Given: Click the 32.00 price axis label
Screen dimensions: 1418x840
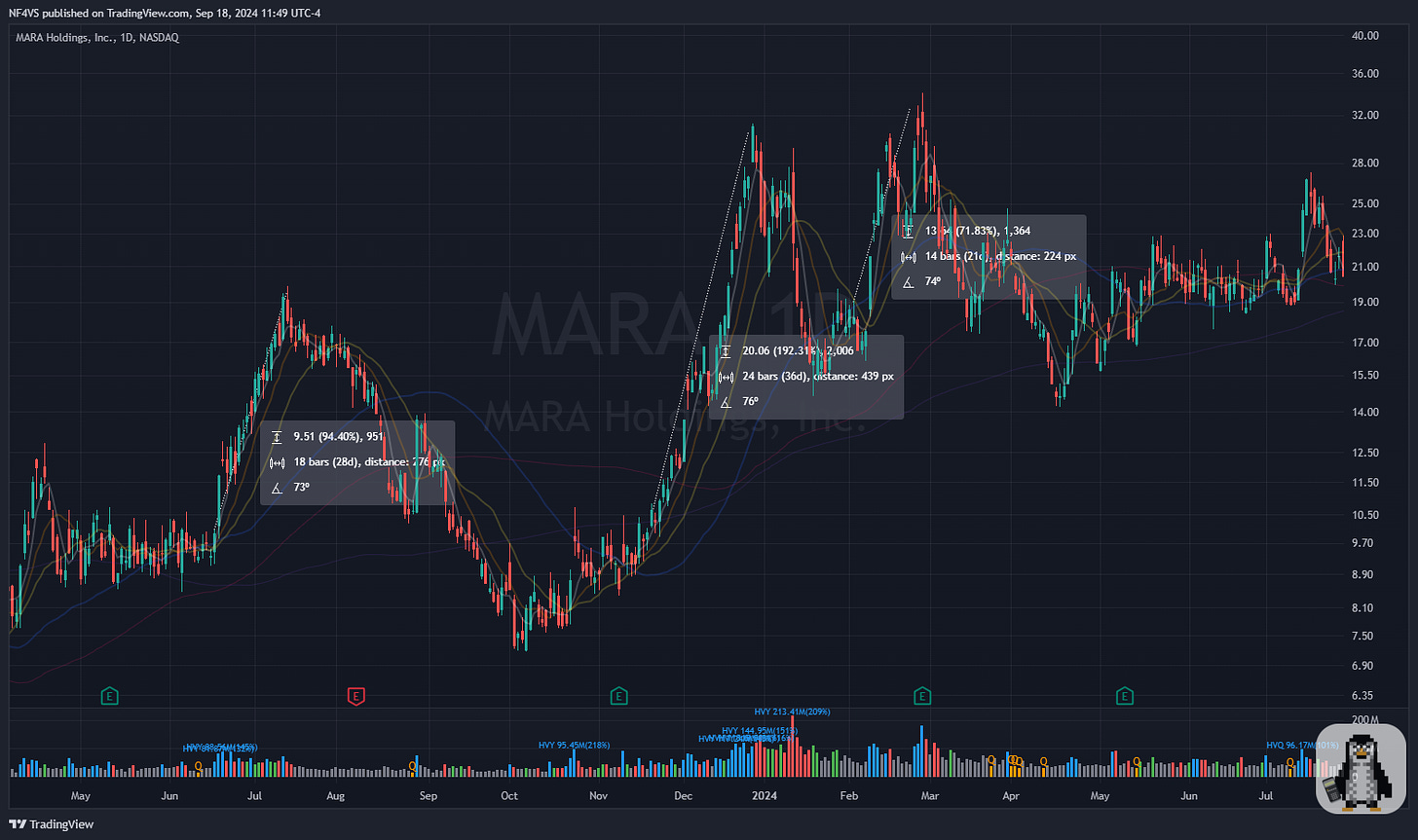Looking at the screenshot, I should 1367,115.
